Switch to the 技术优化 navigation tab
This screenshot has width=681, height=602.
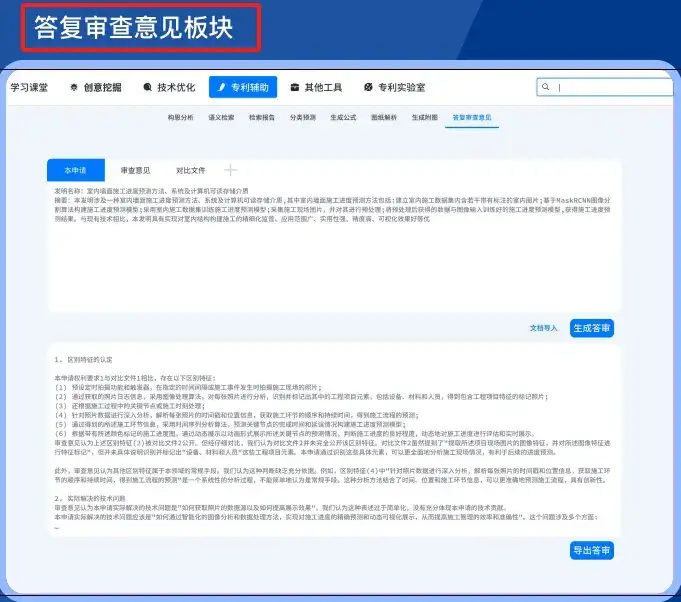(169, 87)
